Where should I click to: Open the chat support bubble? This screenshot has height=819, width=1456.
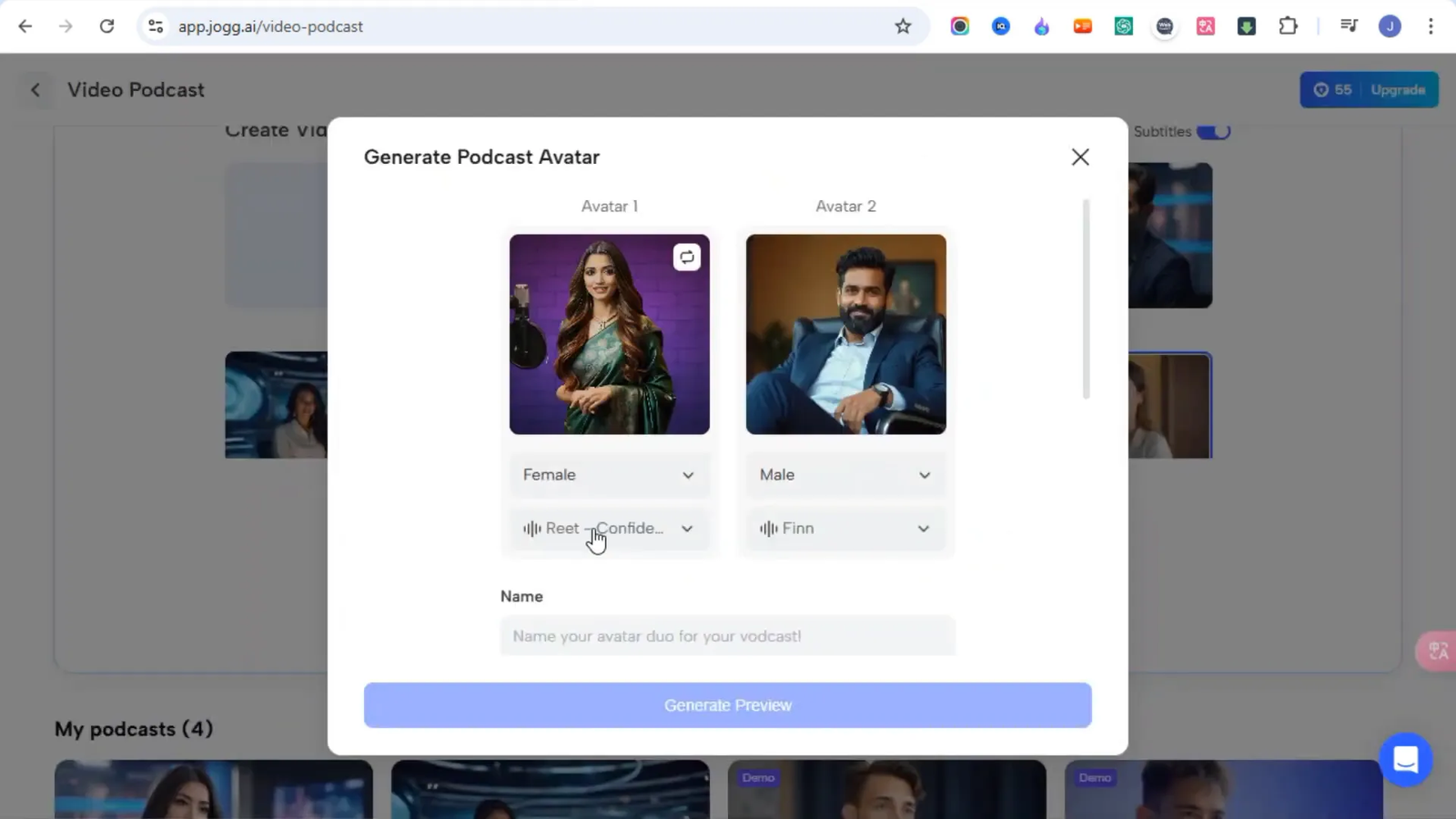[x=1406, y=759]
